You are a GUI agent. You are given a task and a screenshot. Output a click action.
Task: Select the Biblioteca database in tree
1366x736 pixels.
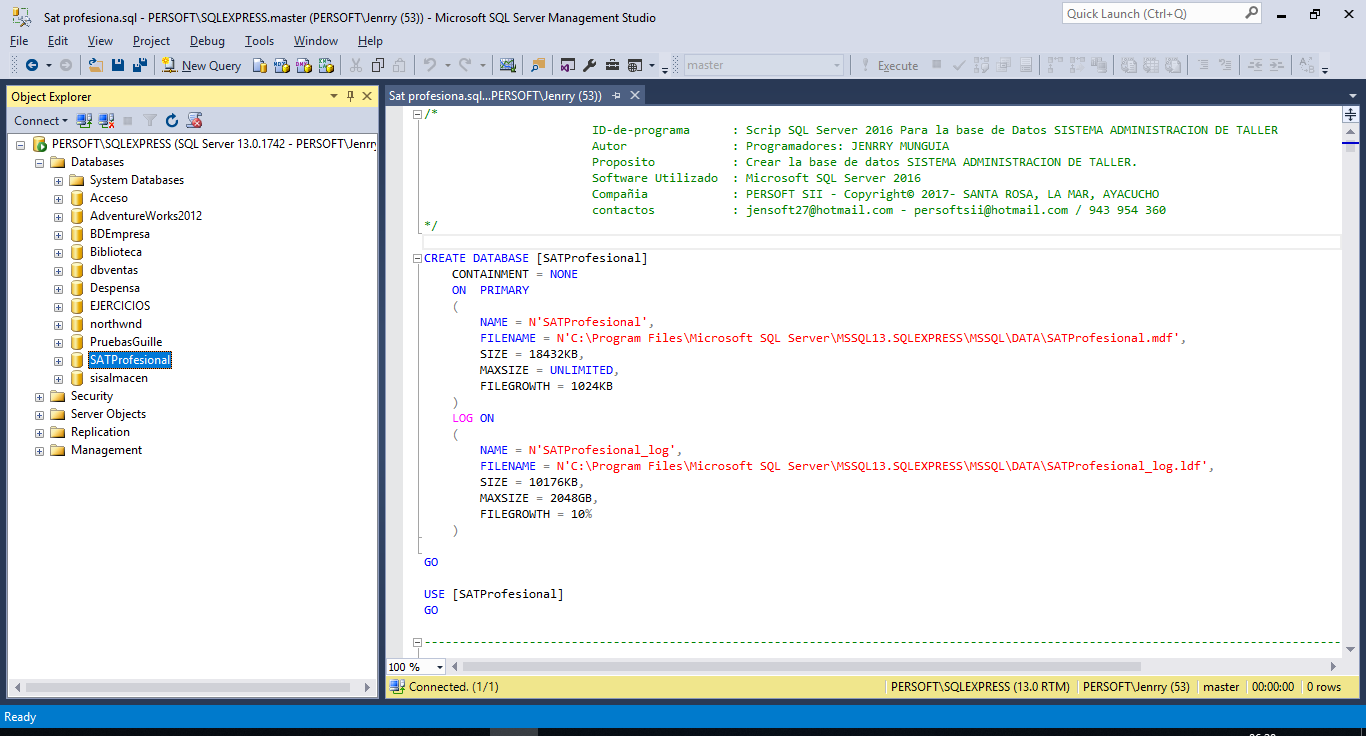(x=115, y=252)
